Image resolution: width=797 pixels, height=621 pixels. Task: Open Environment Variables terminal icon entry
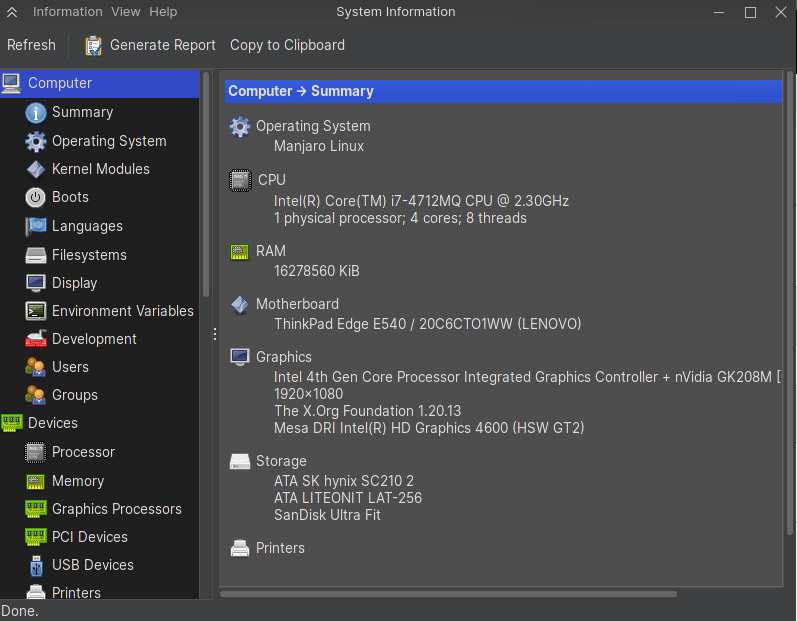[x=36, y=311]
